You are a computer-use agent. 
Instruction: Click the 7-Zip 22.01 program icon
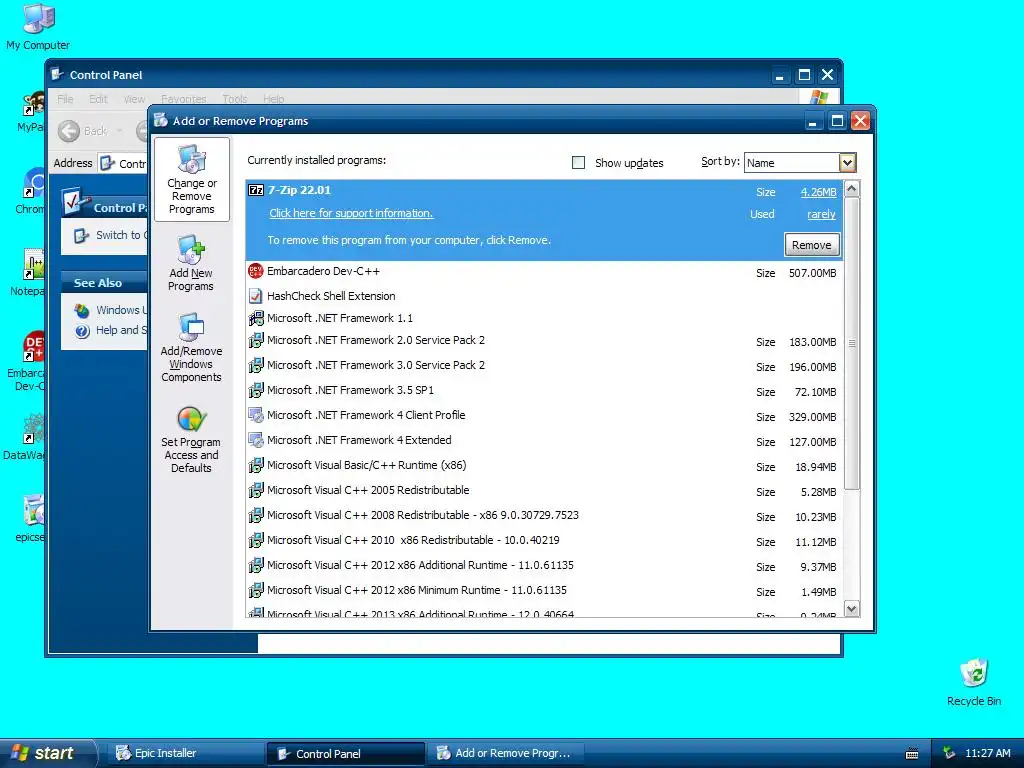pos(256,191)
